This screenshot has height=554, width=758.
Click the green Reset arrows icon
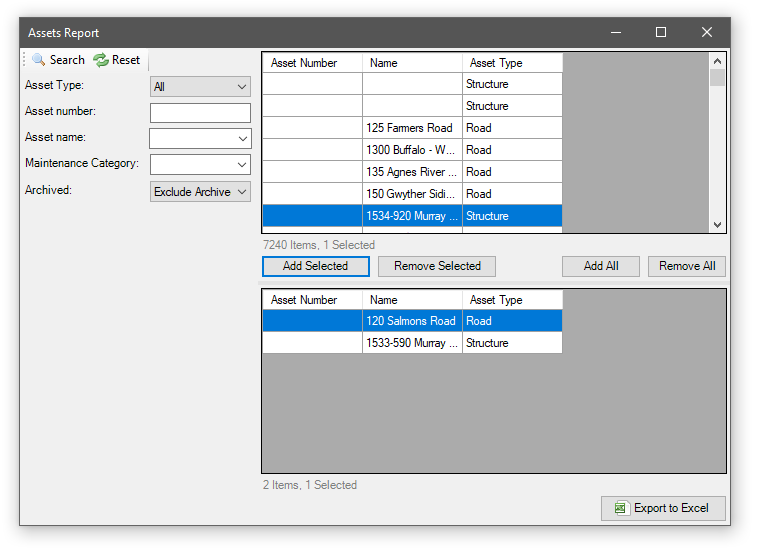tap(100, 60)
